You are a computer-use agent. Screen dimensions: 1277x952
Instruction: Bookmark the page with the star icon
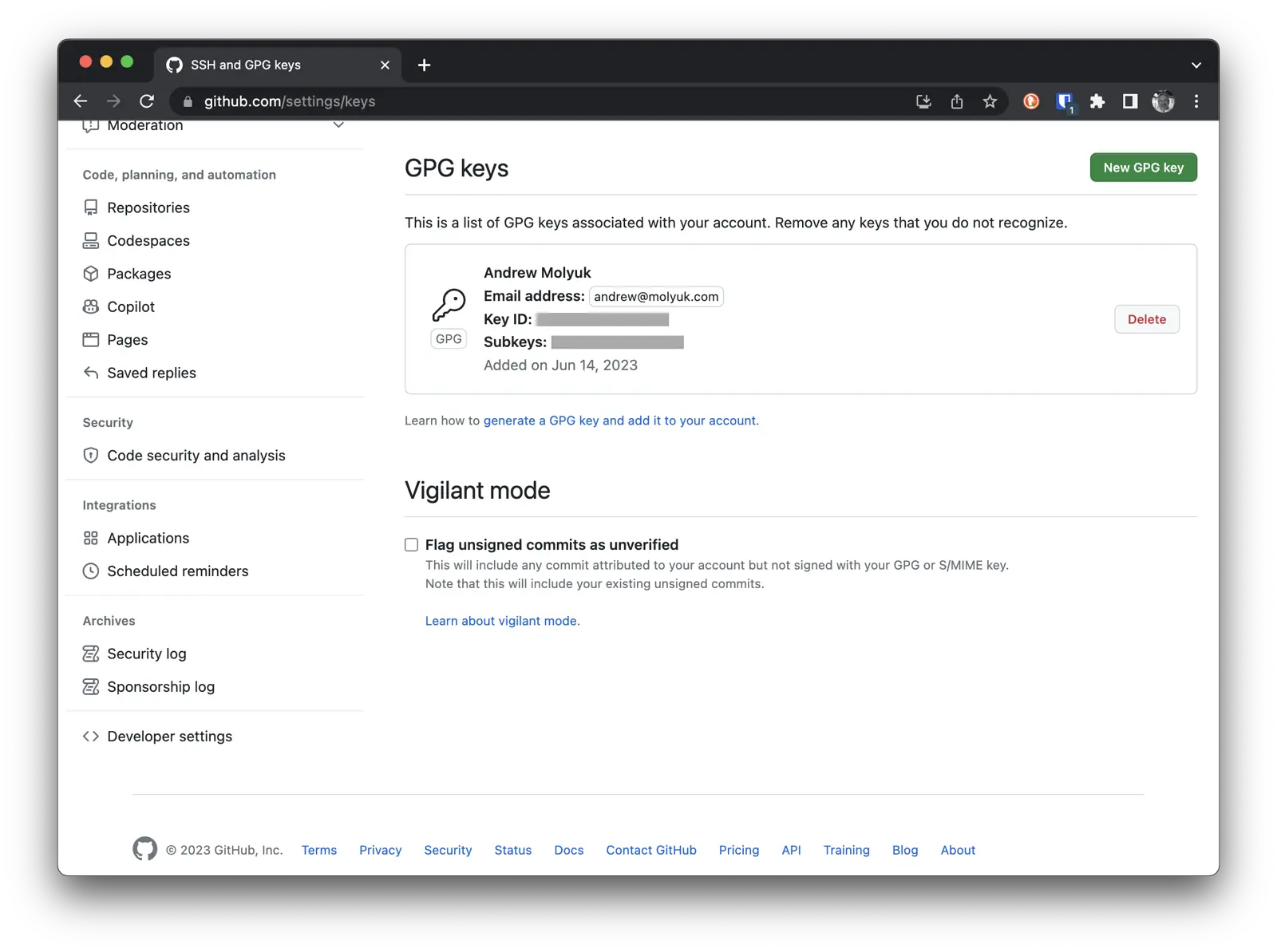tap(990, 101)
